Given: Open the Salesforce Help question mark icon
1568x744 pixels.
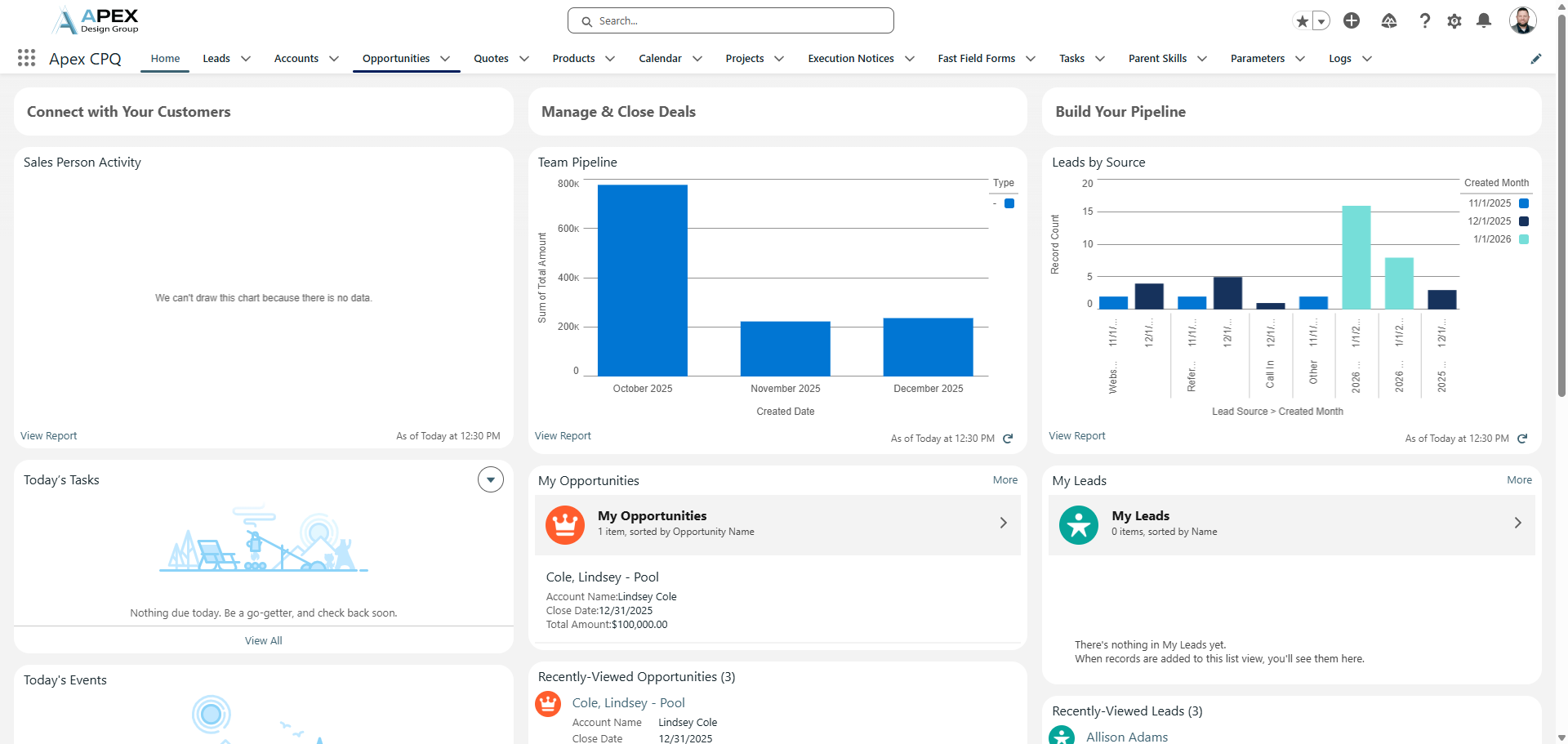Looking at the screenshot, I should [x=1424, y=21].
